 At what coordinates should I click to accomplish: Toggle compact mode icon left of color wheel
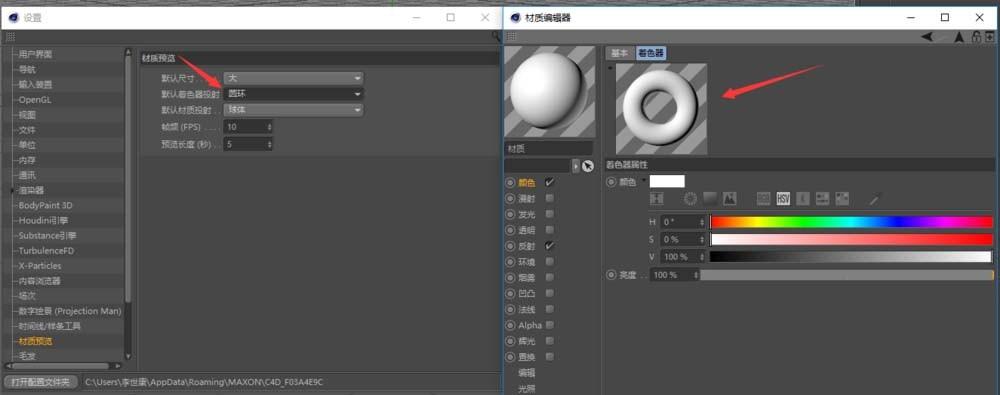pyautogui.click(x=657, y=199)
